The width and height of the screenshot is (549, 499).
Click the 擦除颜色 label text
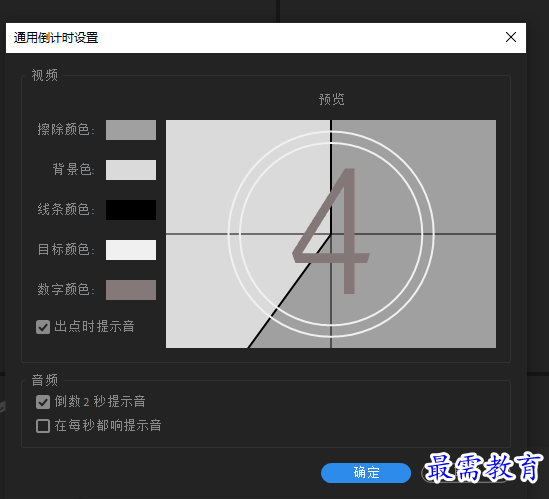(x=66, y=130)
